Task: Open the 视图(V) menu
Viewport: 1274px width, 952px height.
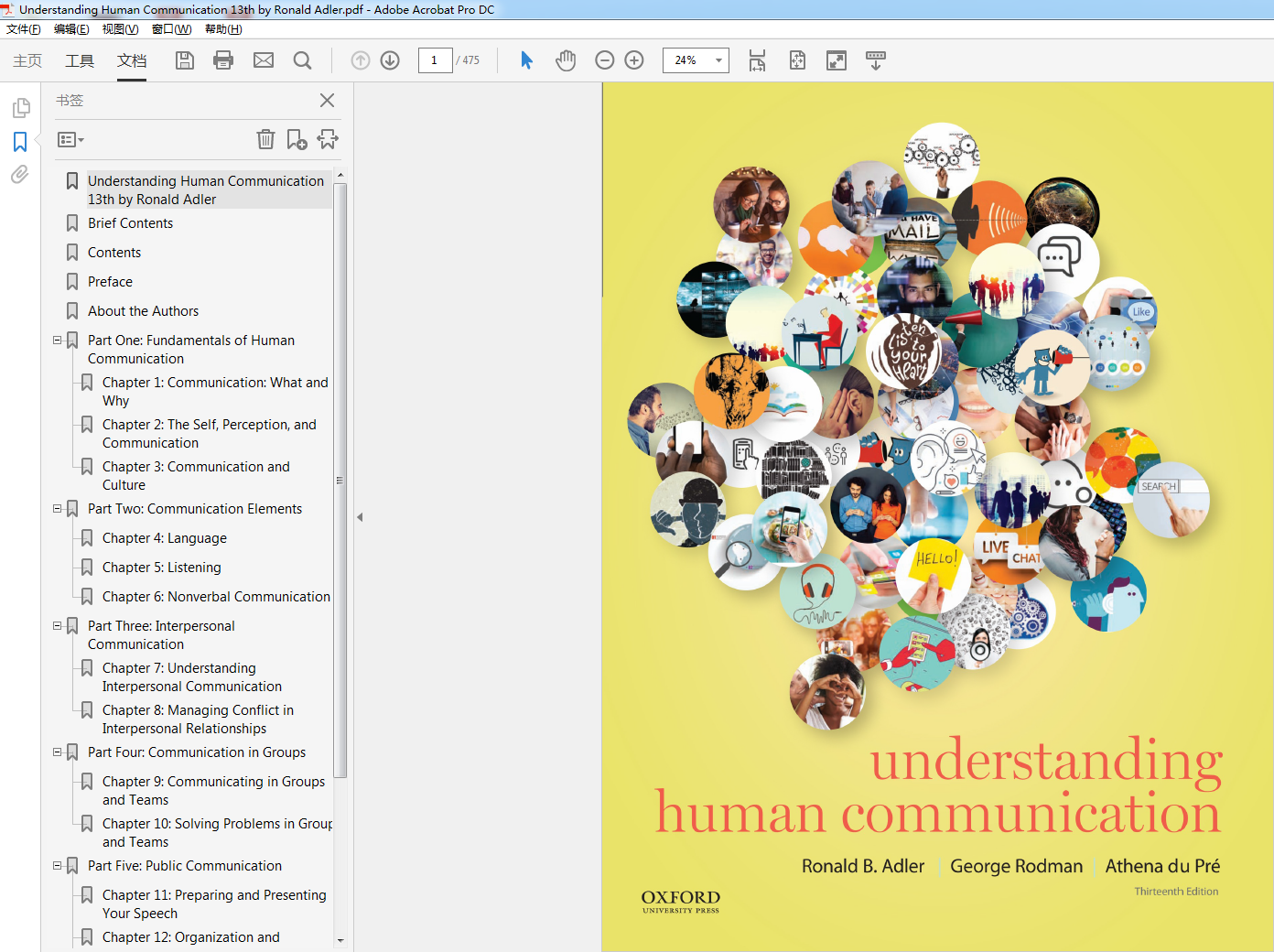Action: tap(121, 29)
